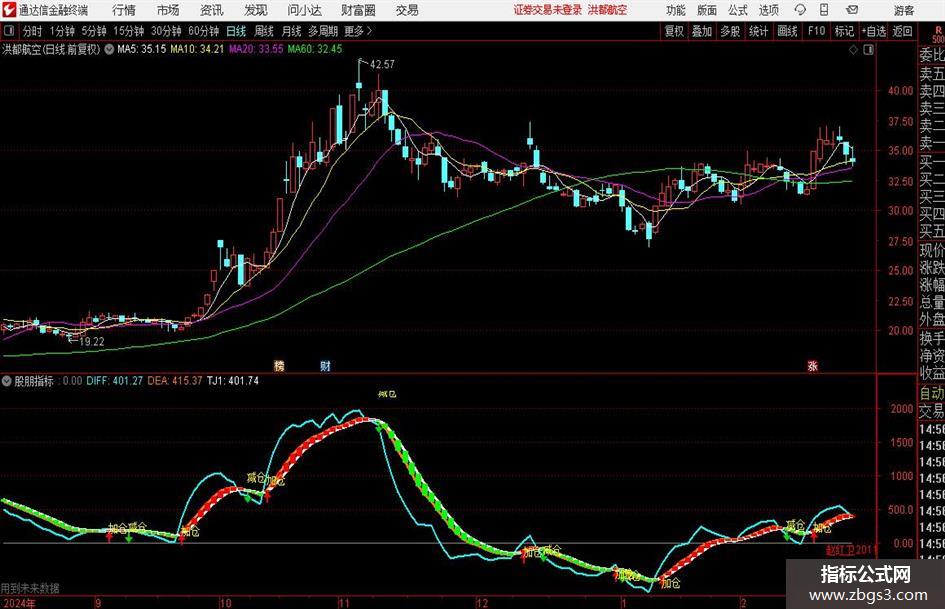Click the 42.57 high price label
The width and height of the screenshot is (945, 609).
click(x=382, y=65)
